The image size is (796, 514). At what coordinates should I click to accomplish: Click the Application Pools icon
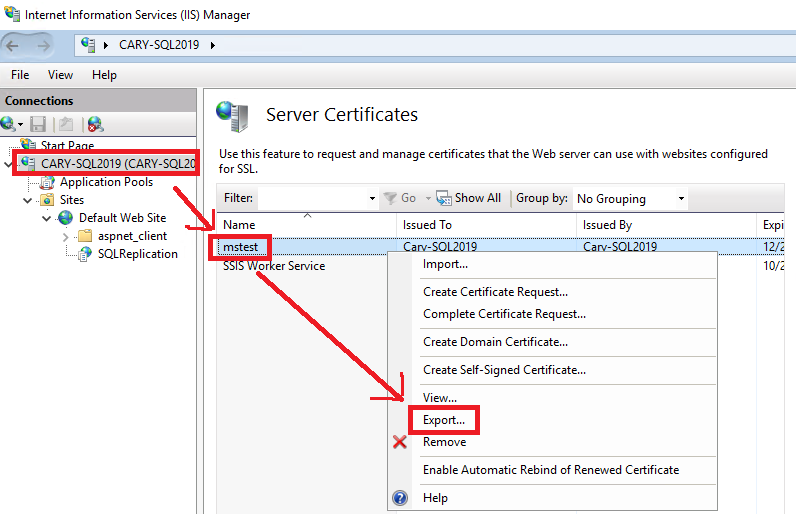[47, 182]
